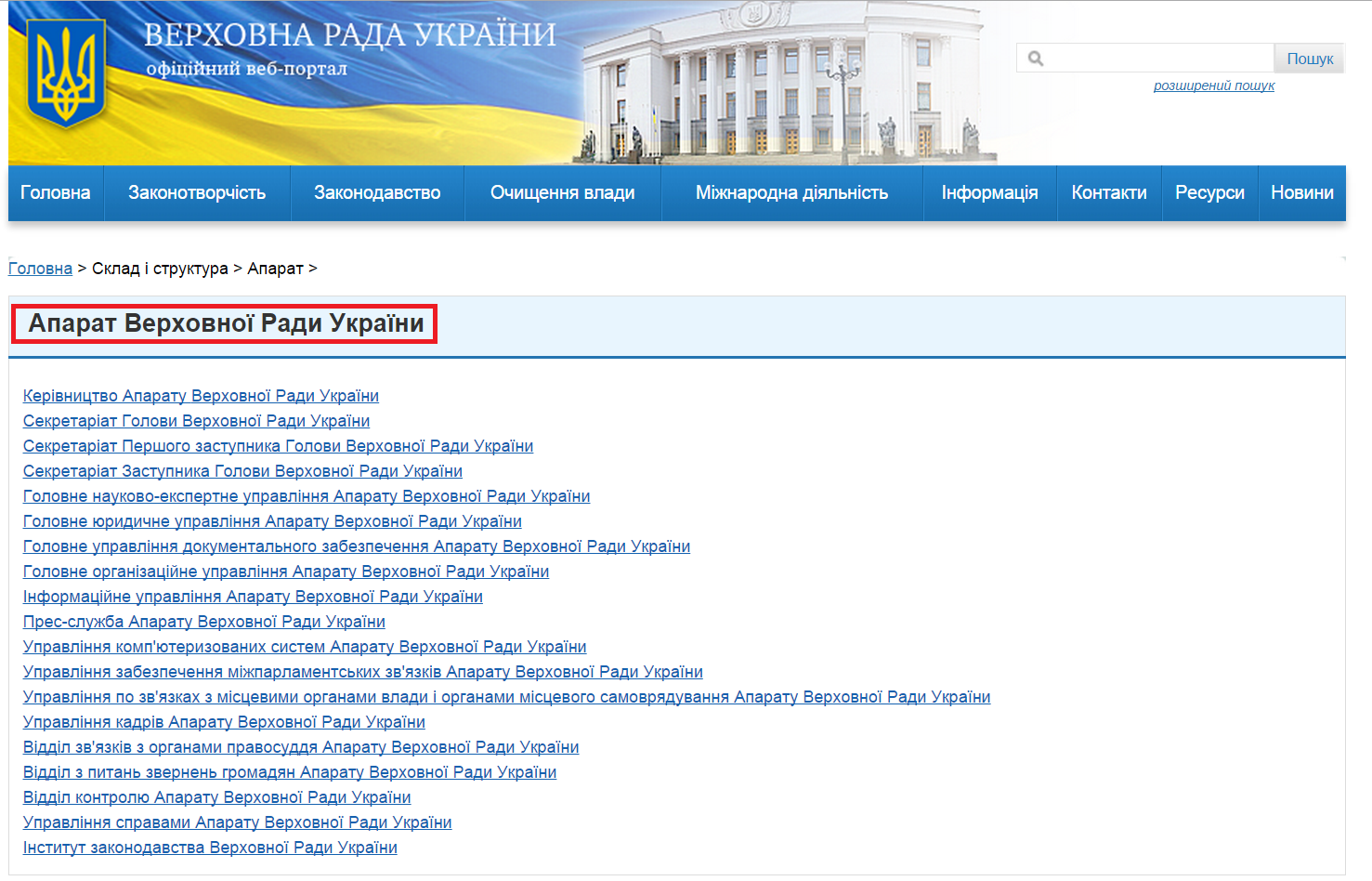Open Управління справами Апарату link
Screen dimensions: 1372x881
tap(237, 822)
